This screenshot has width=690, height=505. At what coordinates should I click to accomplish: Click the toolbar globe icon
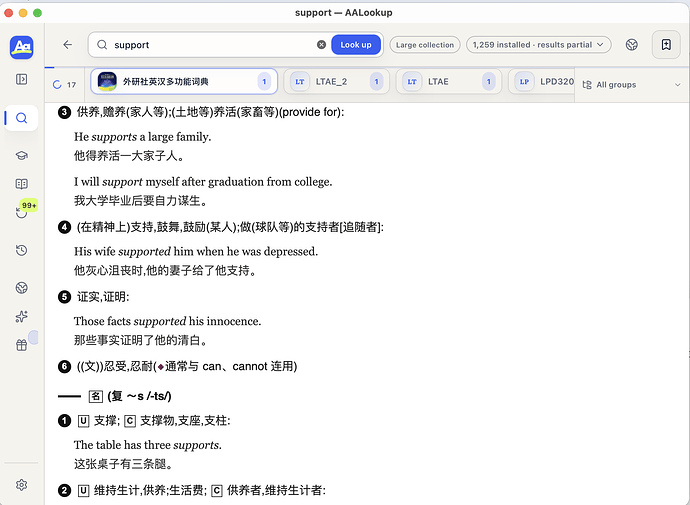tap(632, 44)
